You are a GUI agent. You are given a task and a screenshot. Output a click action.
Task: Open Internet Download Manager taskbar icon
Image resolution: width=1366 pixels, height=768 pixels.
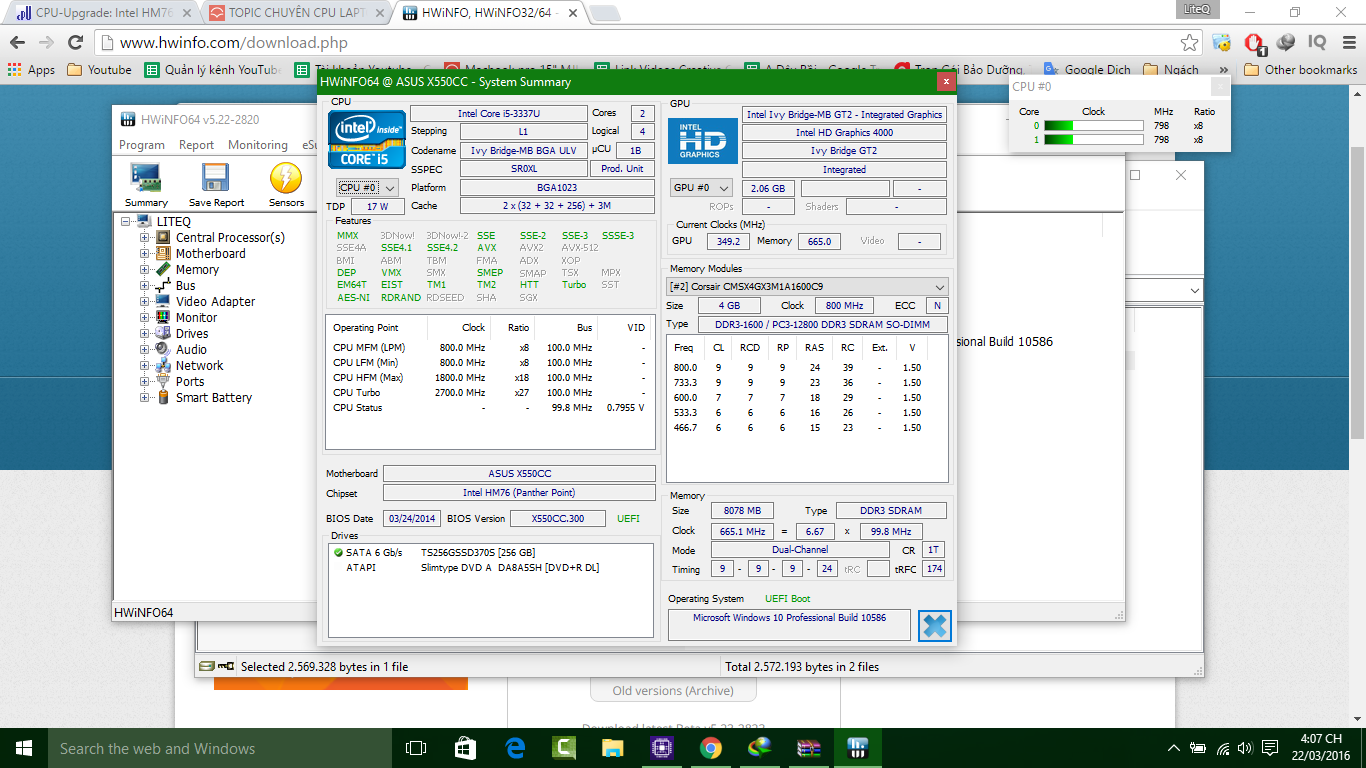pos(760,748)
